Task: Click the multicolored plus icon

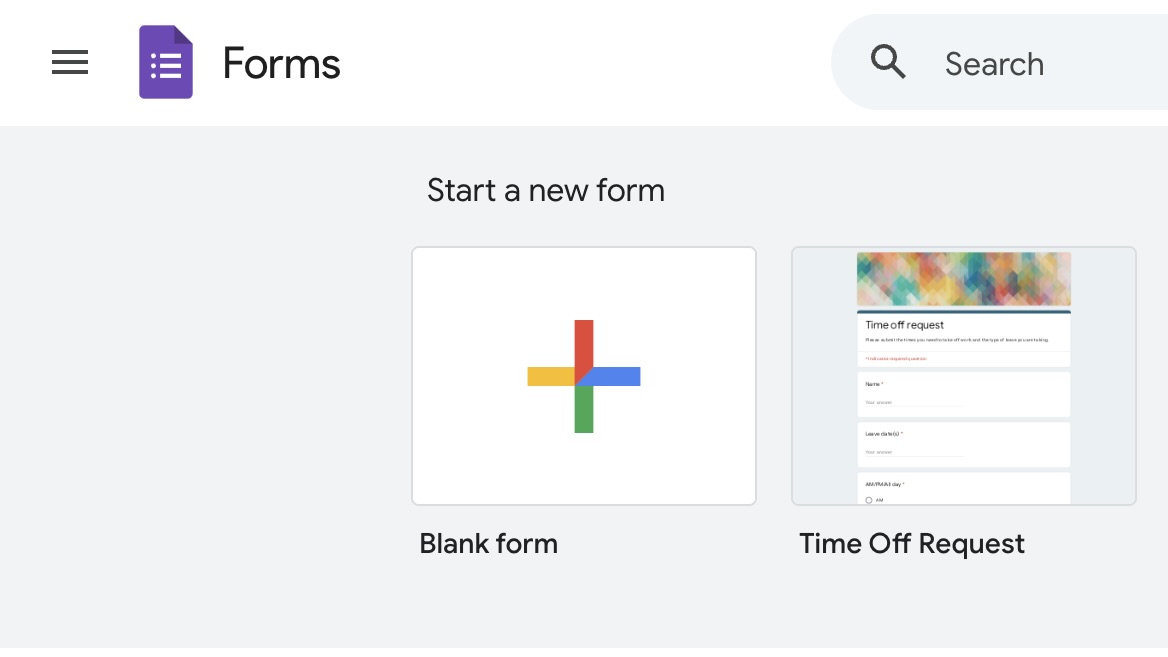Action: (x=584, y=376)
